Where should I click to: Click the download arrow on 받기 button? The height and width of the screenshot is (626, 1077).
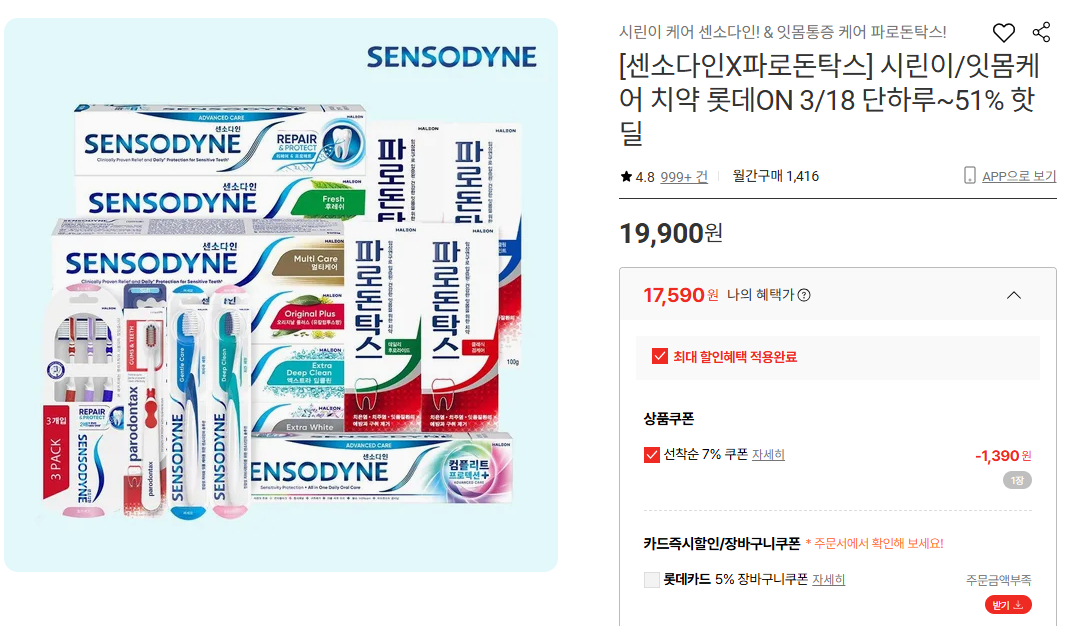pos(1018,605)
